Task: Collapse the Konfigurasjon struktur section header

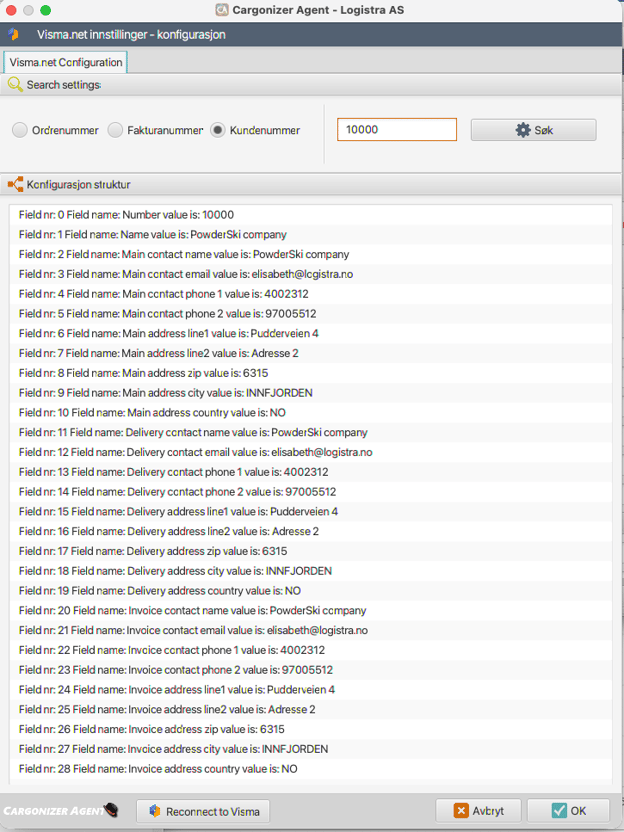Action: [x=310, y=185]
